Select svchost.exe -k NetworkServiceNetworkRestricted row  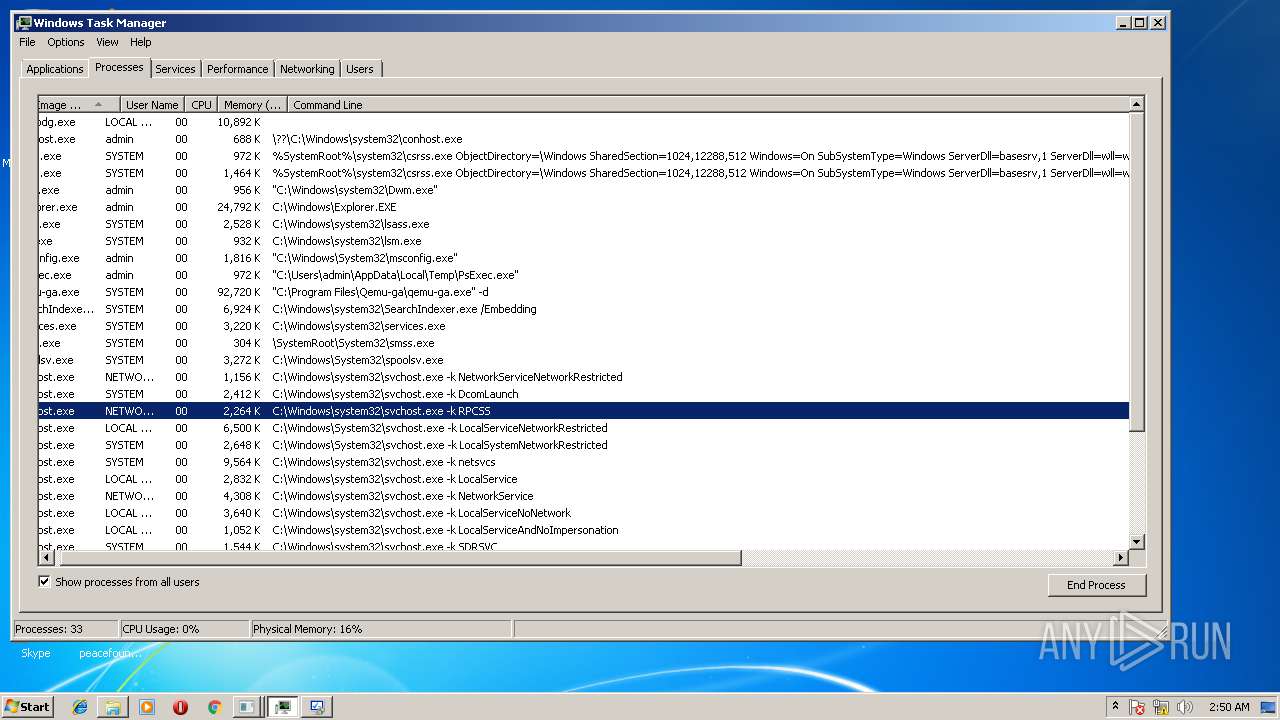(x=583, y=377)
